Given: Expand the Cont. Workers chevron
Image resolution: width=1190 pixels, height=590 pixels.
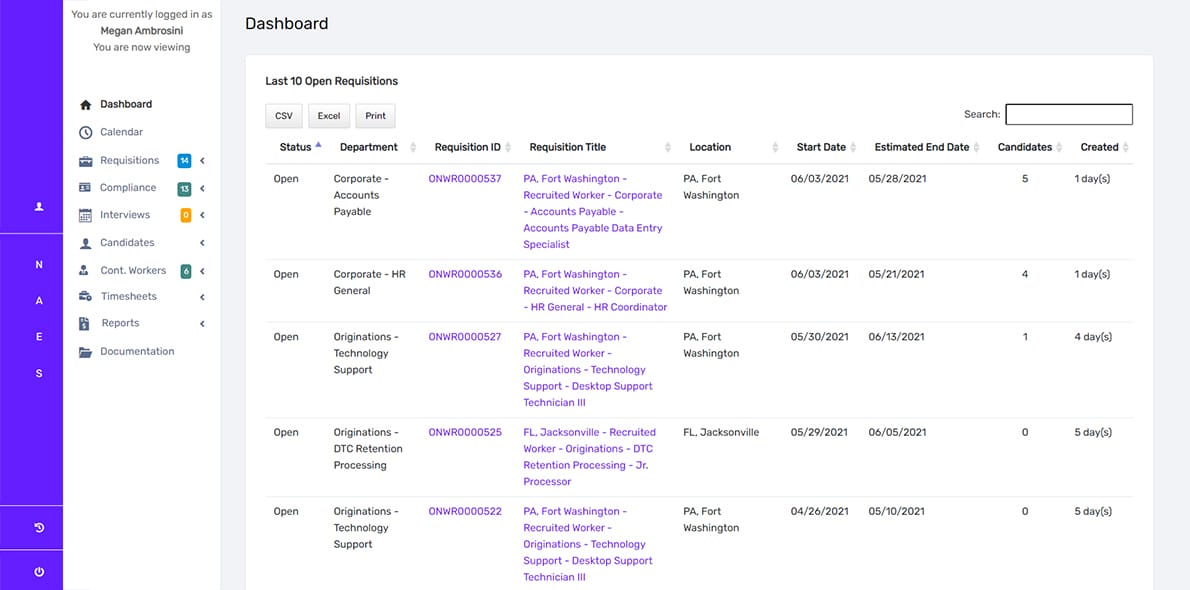Looking at the screenshot, I should [x=202, y=271].
